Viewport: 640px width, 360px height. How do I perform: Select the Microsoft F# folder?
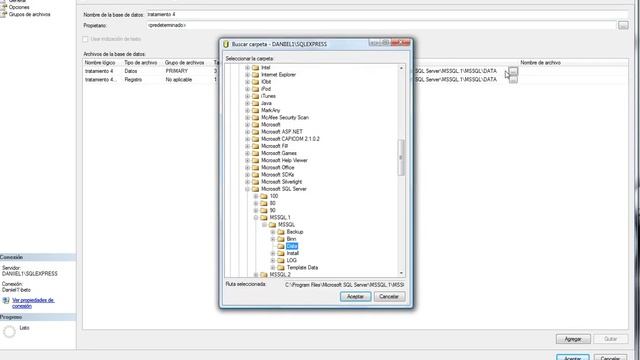tap(274, 146)
